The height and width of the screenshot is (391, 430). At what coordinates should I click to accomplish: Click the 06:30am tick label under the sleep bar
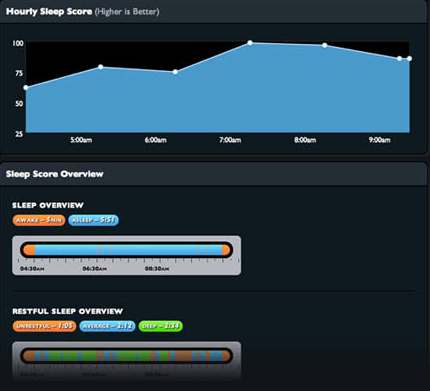click(x=95, y=269)
